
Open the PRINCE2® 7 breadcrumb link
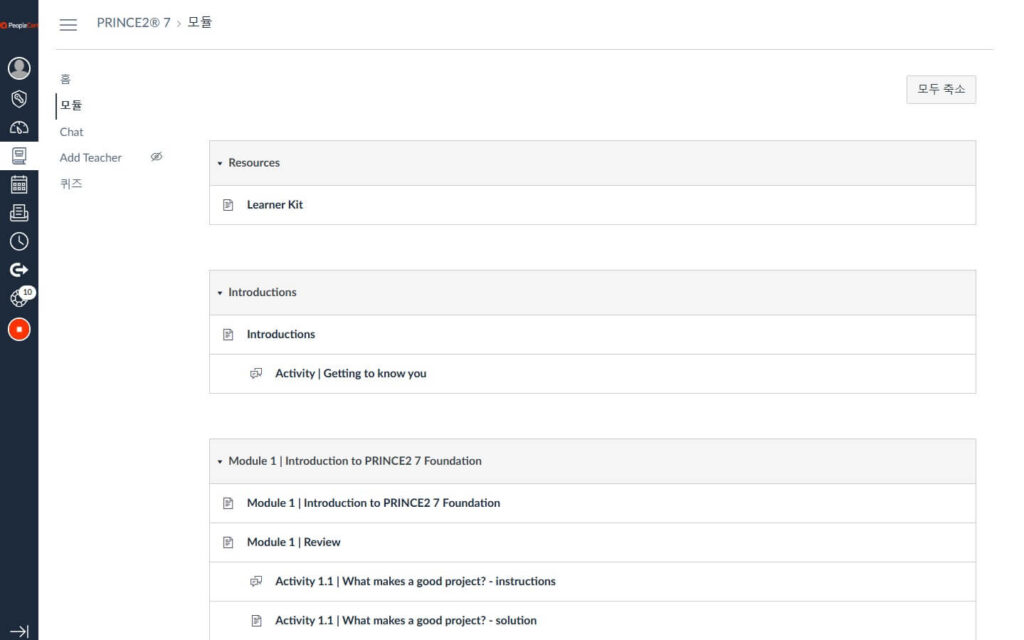[133, 23]
